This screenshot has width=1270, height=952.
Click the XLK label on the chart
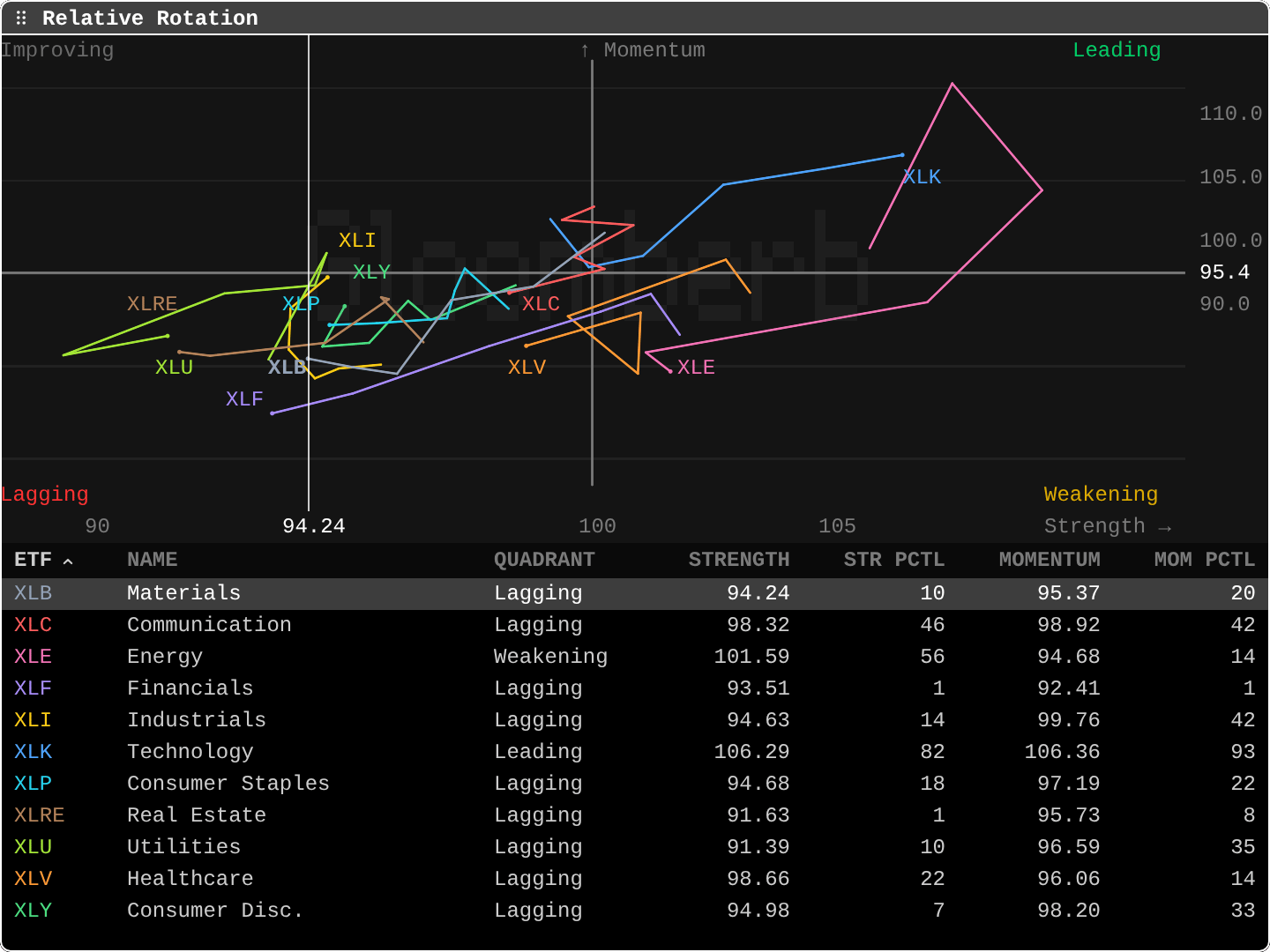[923, 177]
